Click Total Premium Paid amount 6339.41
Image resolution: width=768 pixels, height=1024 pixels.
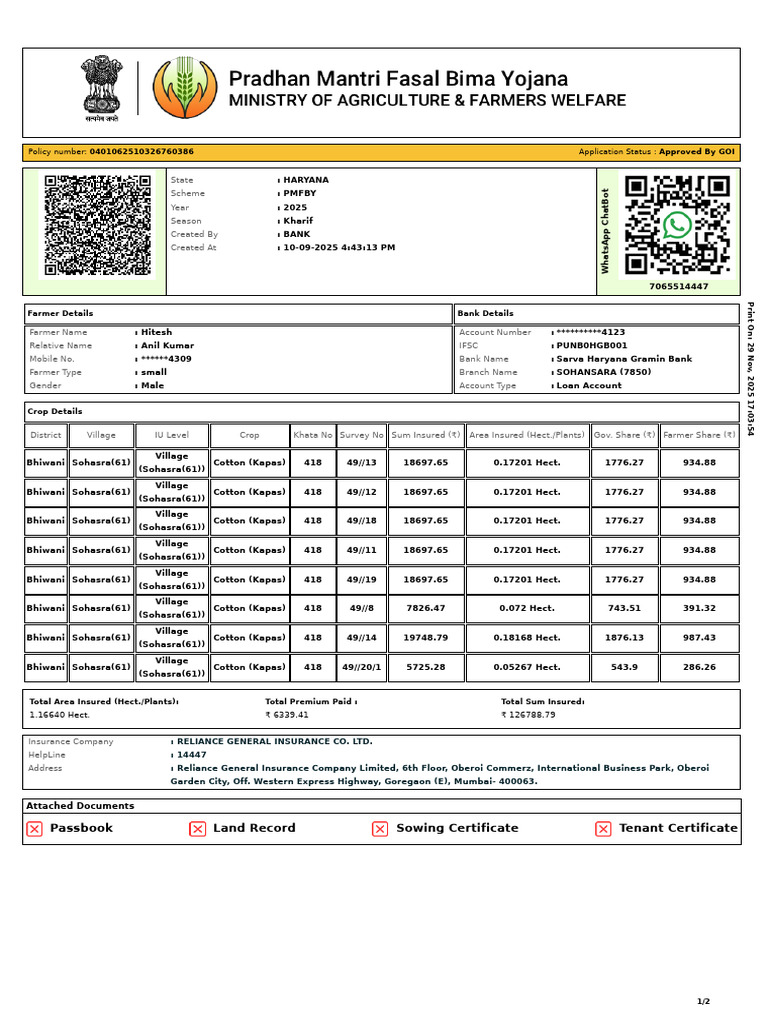click(287, 715)
